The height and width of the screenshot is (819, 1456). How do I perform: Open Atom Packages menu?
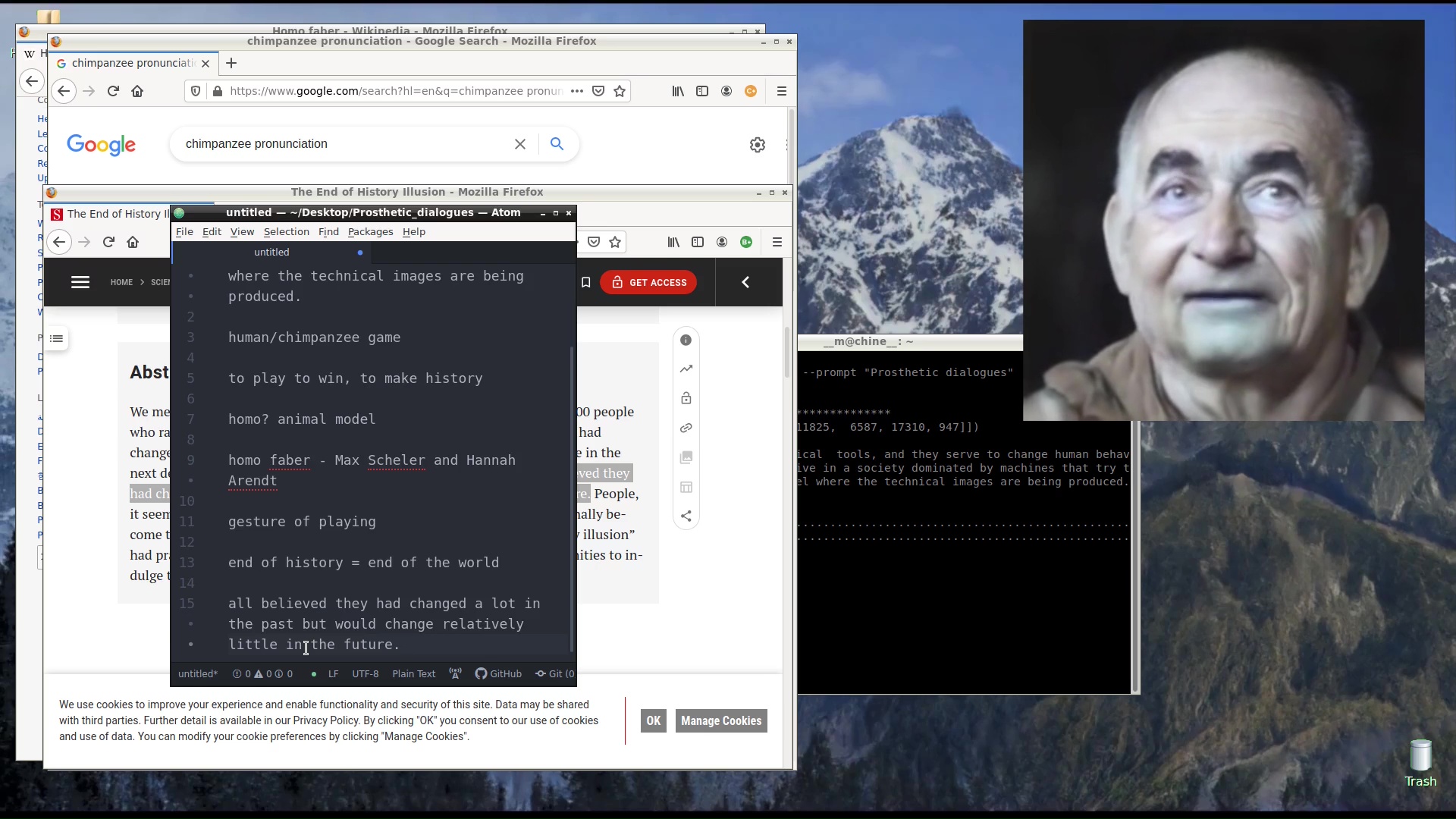point(370,232)
